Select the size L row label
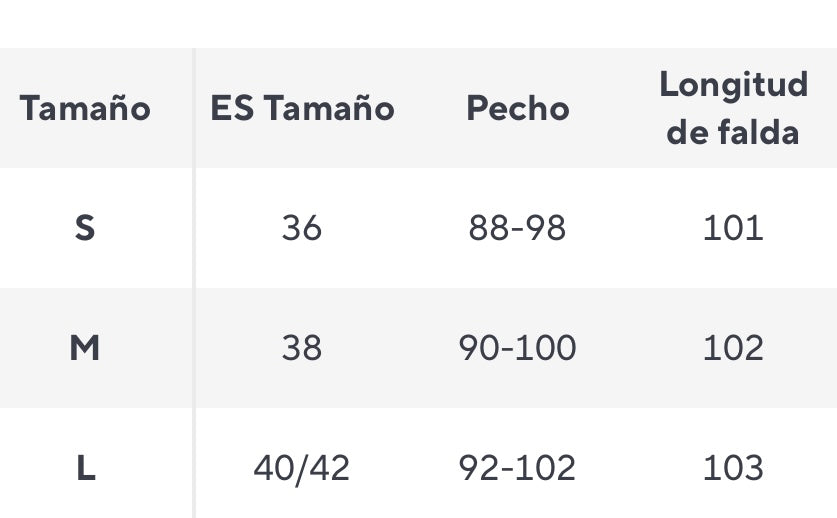 click(x=86, y=468)
